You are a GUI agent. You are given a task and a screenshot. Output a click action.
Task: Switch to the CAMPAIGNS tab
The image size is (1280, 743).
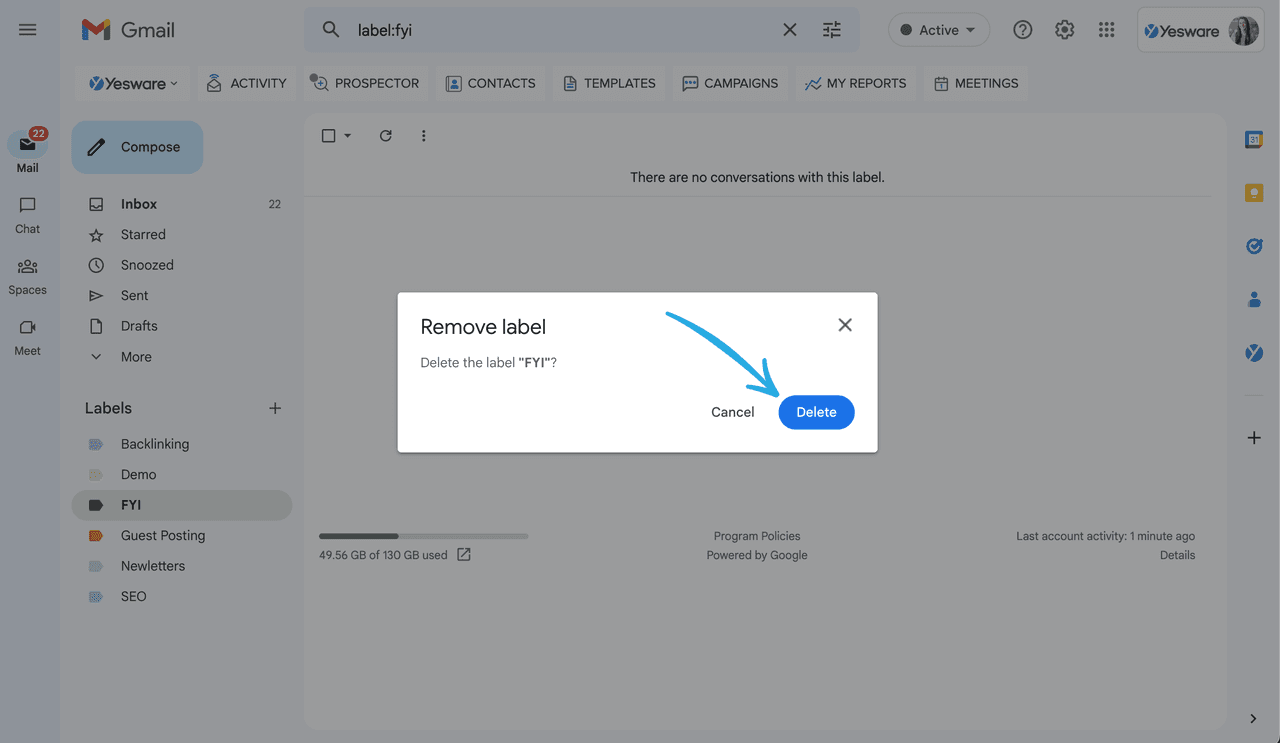[x=730, y=83]
